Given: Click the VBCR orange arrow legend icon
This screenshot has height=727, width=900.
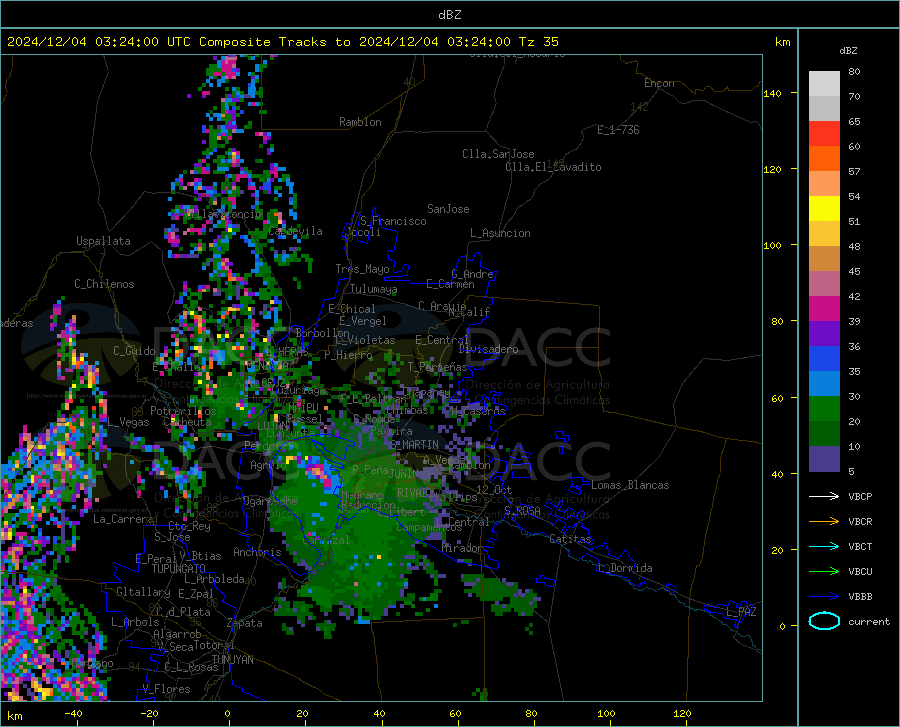Looking at the screenshot, I should pyautogui.click(x=824, y=522).
